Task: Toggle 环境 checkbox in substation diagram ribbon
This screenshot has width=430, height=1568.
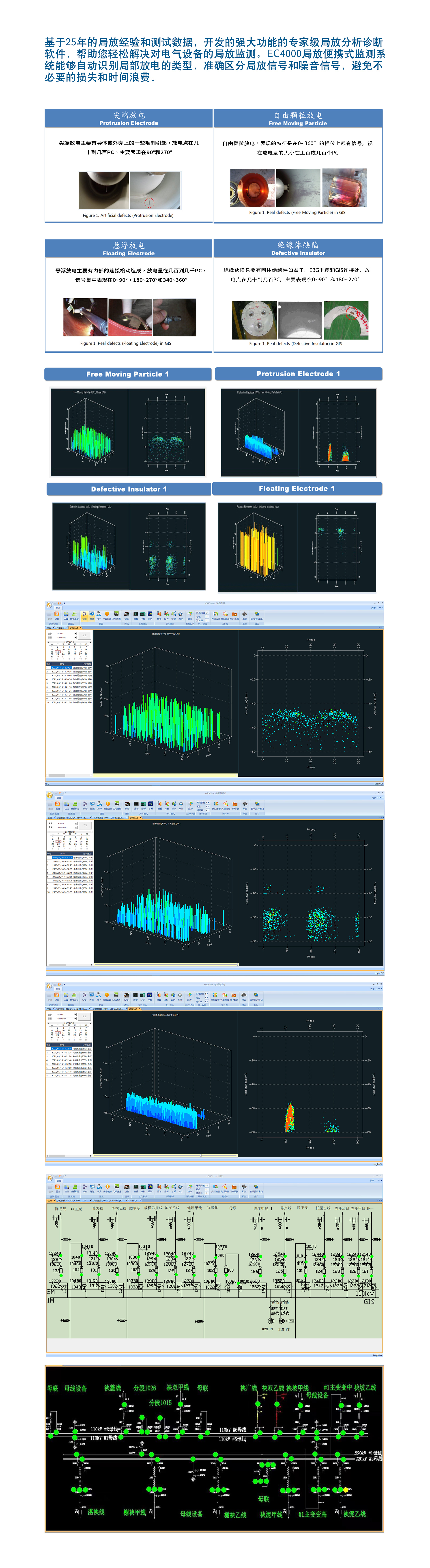Action: (x=206, y=1186)
